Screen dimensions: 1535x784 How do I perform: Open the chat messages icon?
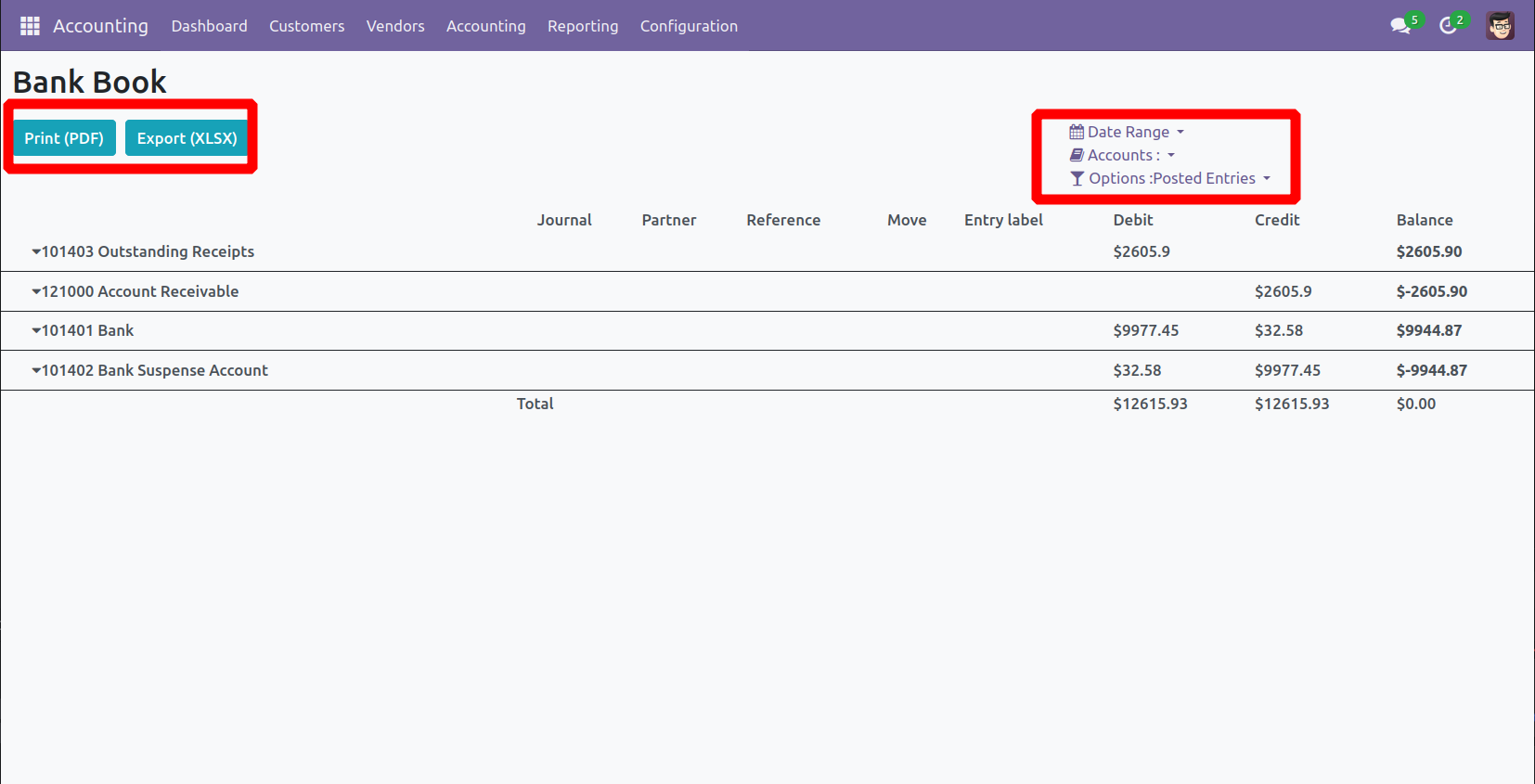(1400, 26)
